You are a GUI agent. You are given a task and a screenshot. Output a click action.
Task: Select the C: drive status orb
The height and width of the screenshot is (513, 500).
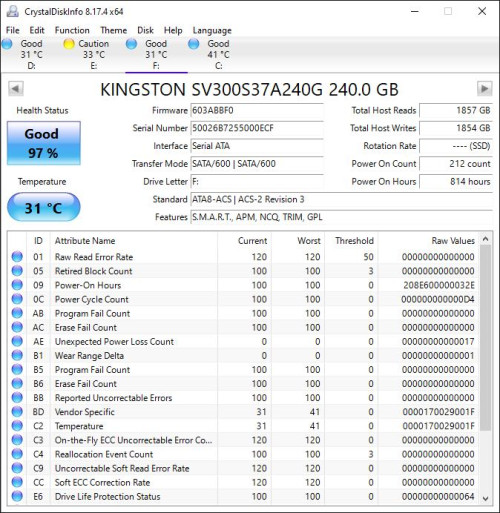(x=194, y=44)
